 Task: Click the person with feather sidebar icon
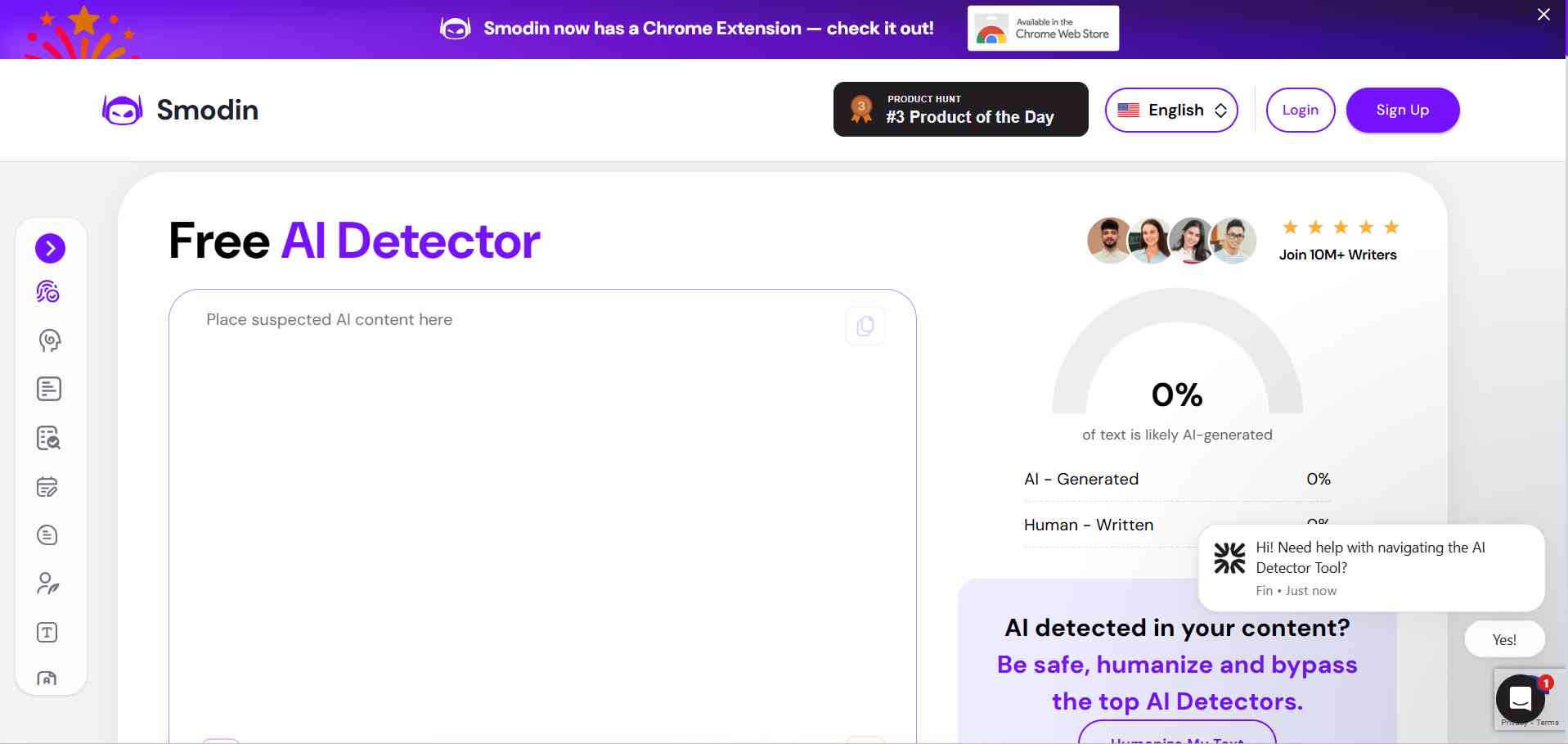(47, 584)
